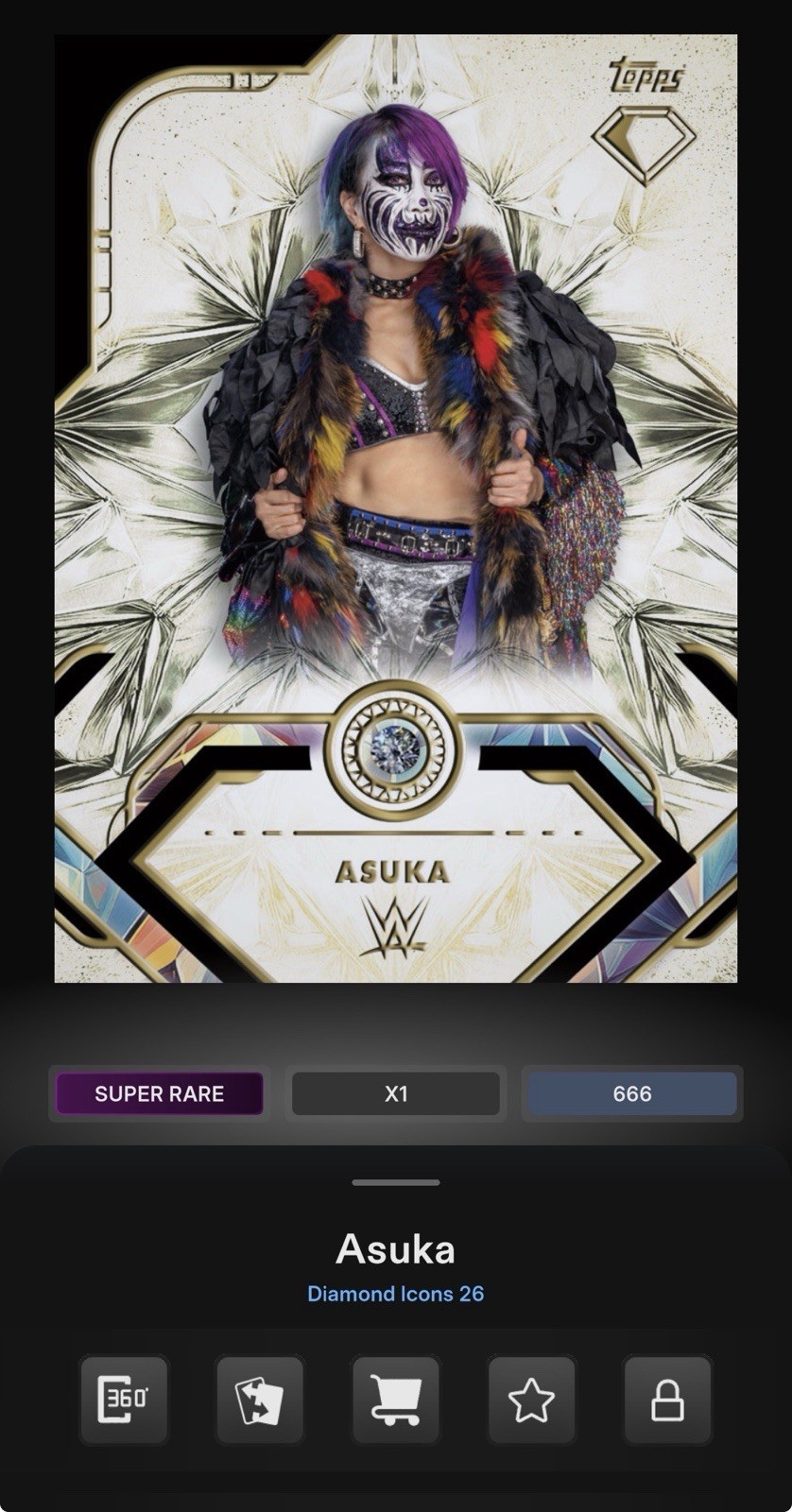Tap the Asuka card image
The image size is (792, 1512).
[396, 508]
